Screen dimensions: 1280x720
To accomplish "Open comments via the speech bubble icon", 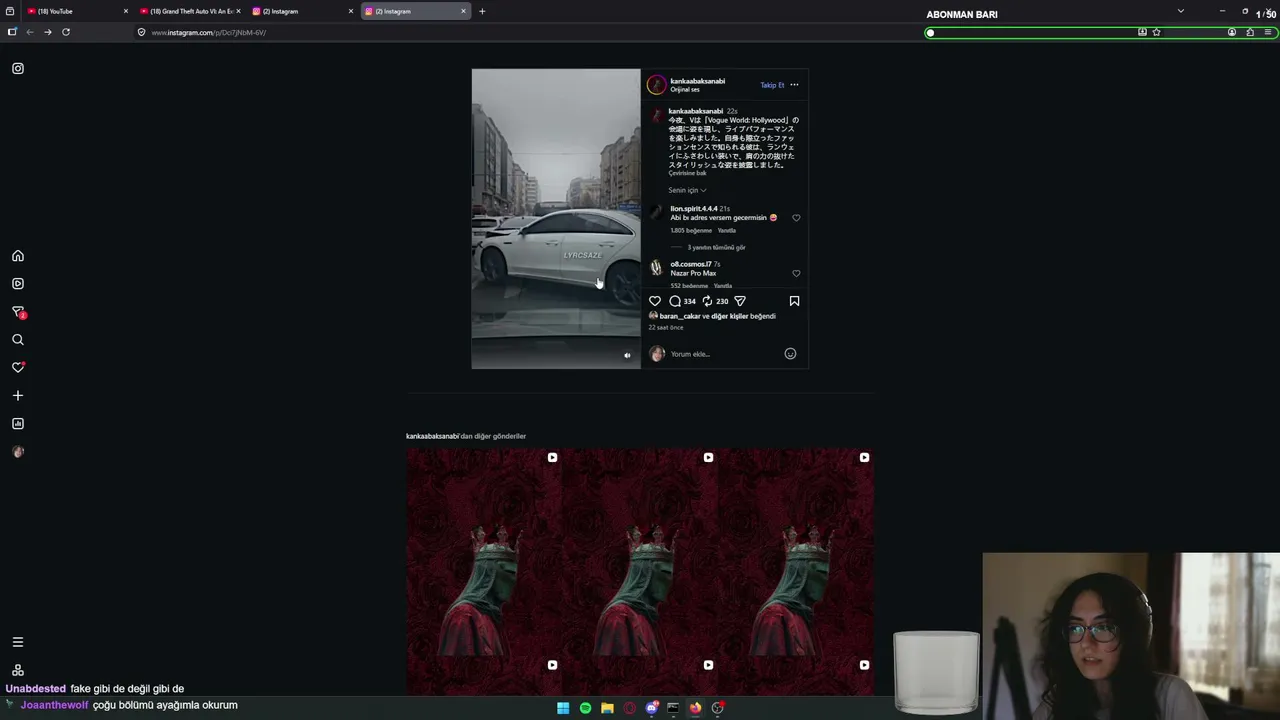I will point(675,301).
